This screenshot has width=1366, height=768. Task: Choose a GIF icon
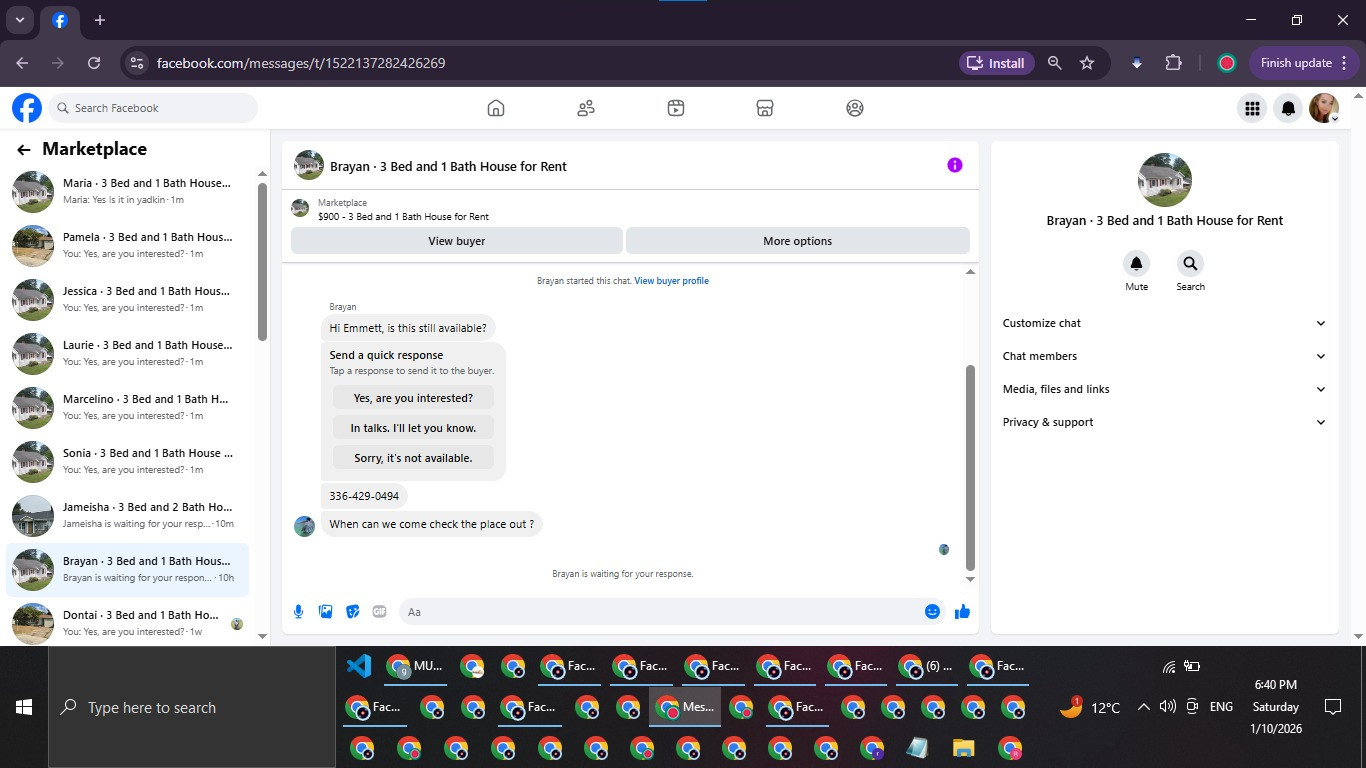[x=379, y=612]
